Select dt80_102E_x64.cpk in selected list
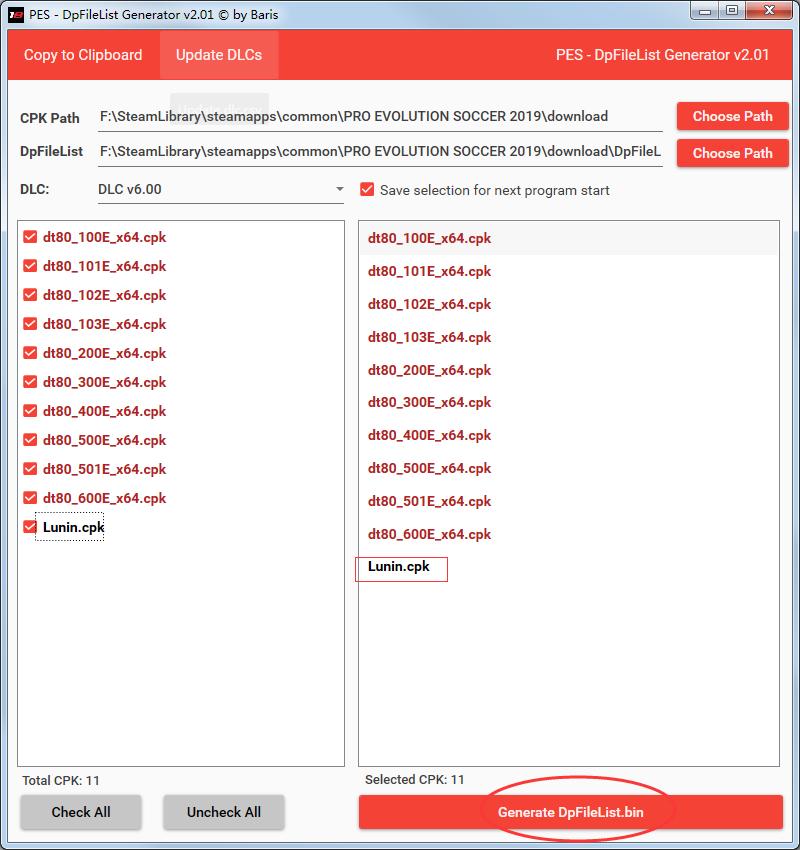Viewport: 800px width, 850px height. coord(569,304)
